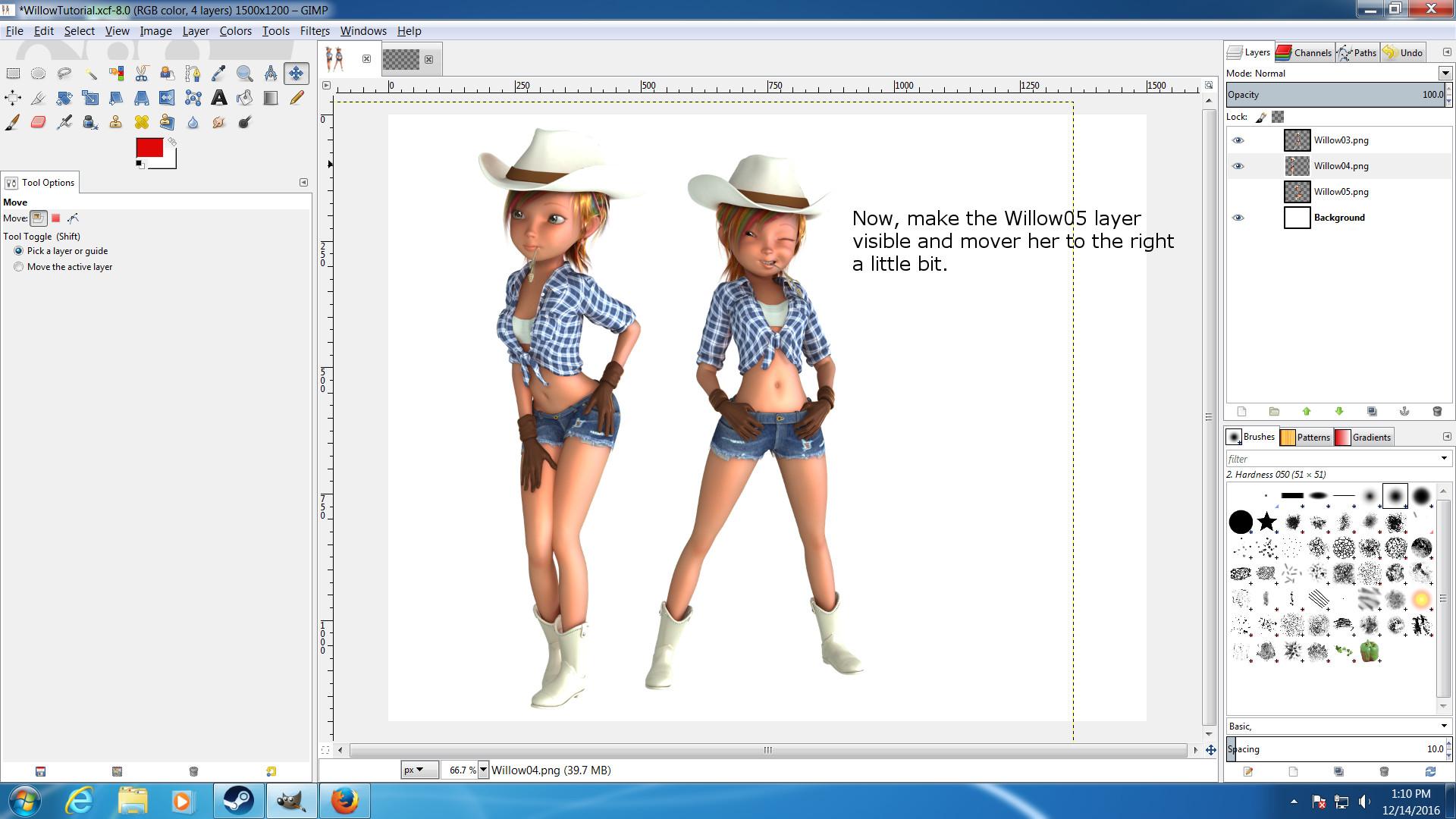This screenshot has width=1456, height=819.
Task: Select the Fuzzy Select magic wand tool
Action: point(90,74)
